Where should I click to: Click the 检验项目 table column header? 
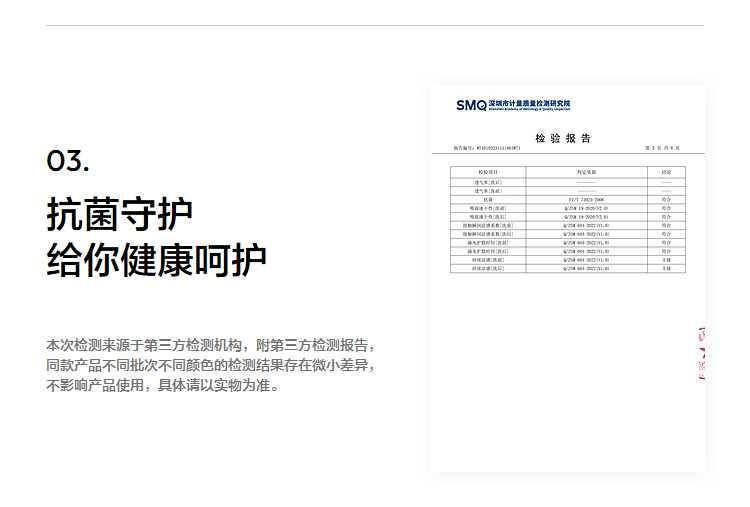(487, 172)
